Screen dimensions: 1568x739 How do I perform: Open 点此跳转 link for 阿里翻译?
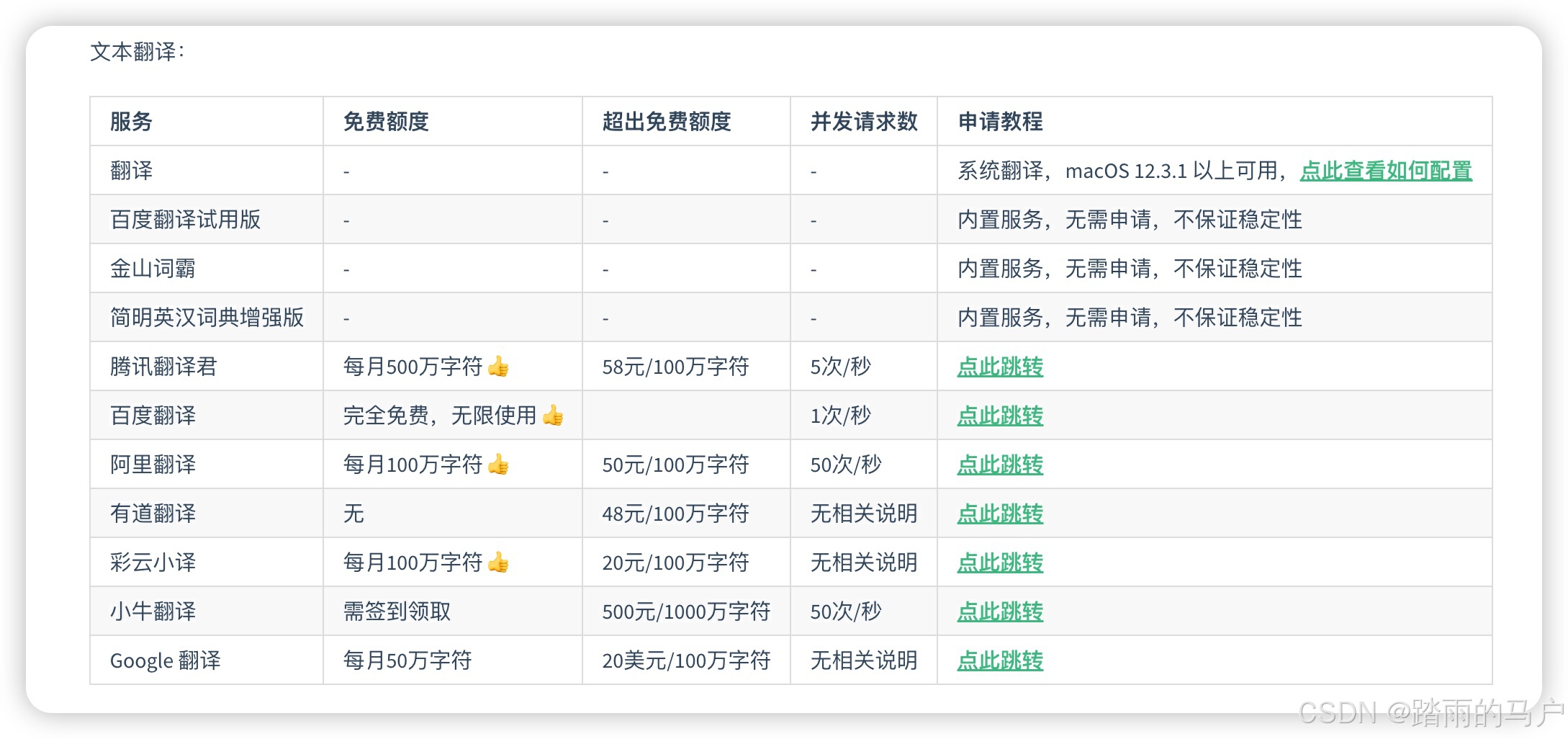click(1000, 465)
